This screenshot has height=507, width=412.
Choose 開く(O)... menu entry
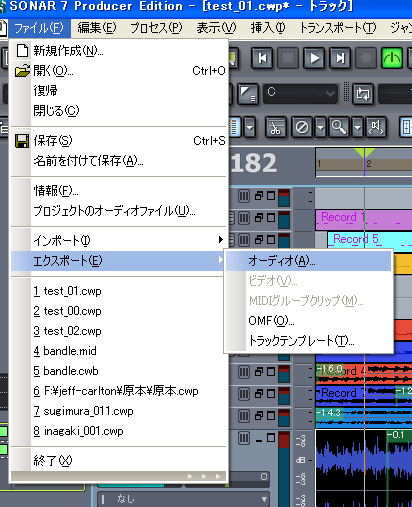(x=119, y=71)
